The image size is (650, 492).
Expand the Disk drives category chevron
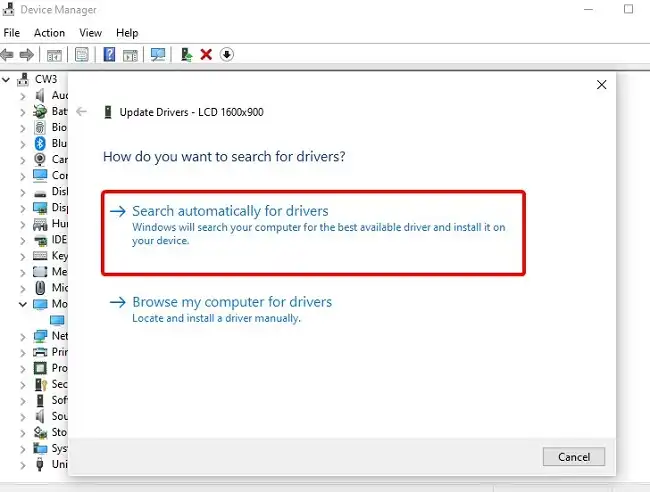coord(23,192)
